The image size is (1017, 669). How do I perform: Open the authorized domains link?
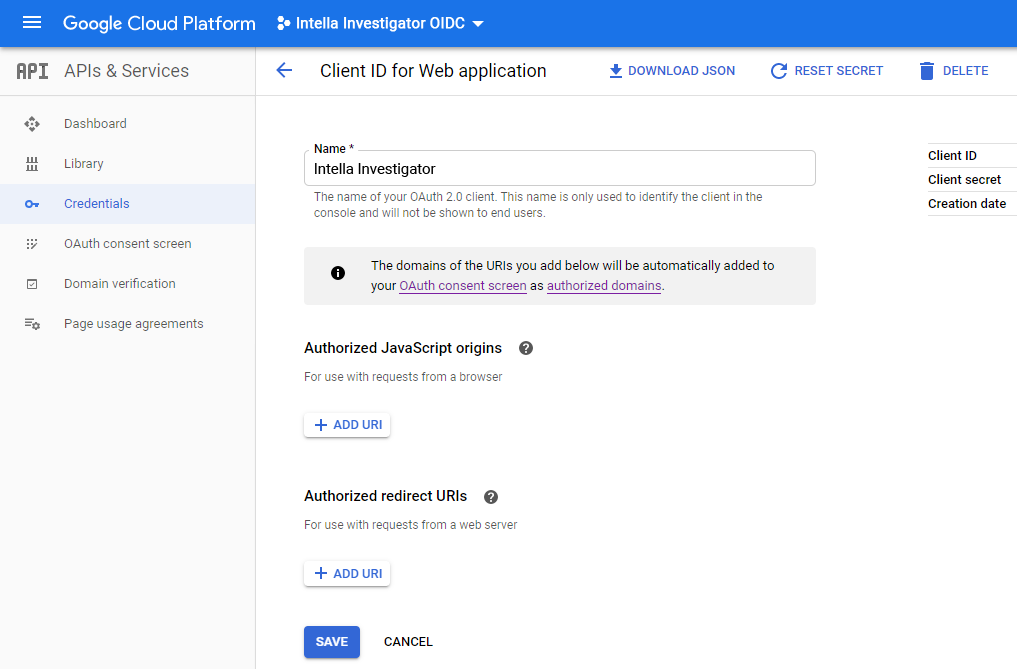point(604,285)
